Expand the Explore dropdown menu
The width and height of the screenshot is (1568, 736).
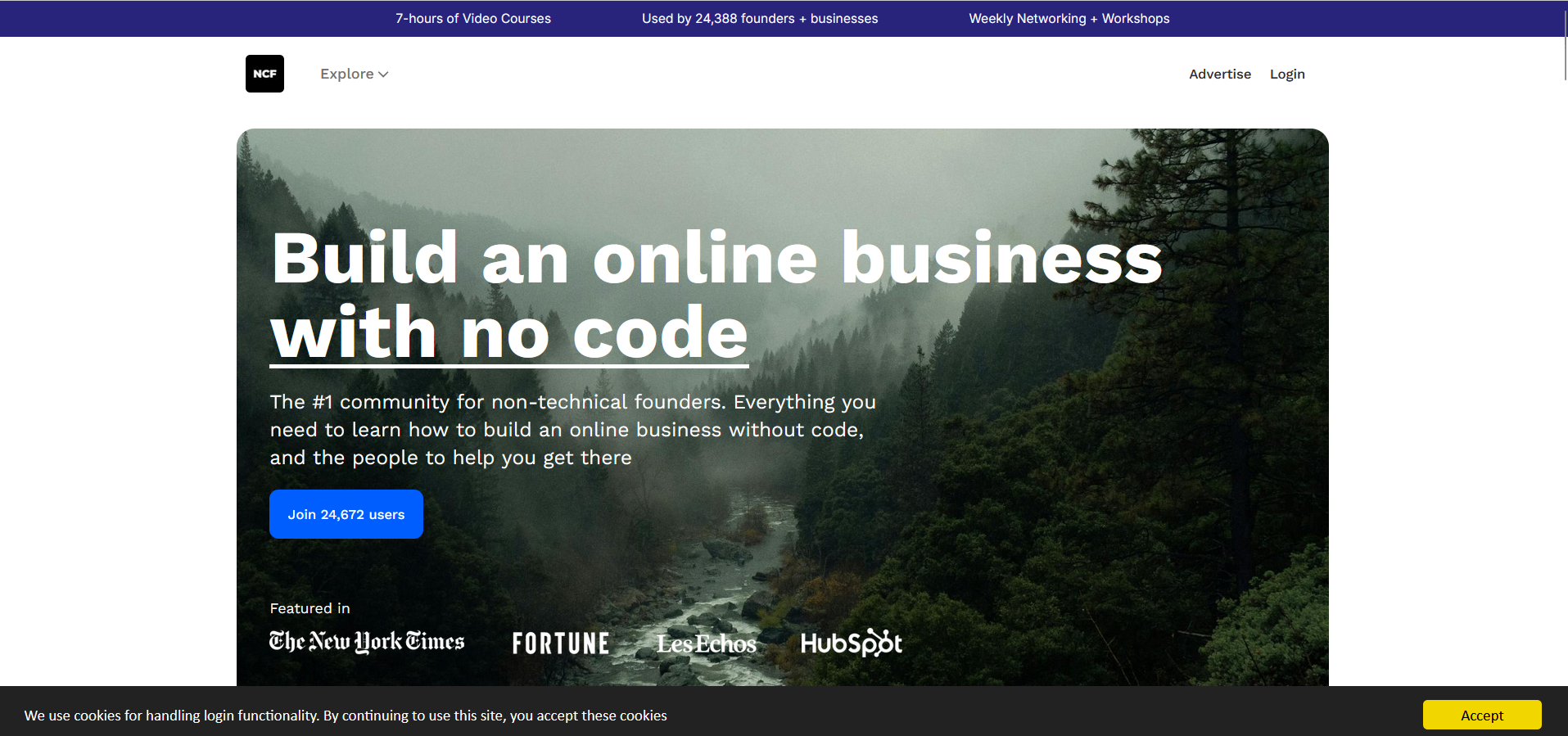pos(354,74)
